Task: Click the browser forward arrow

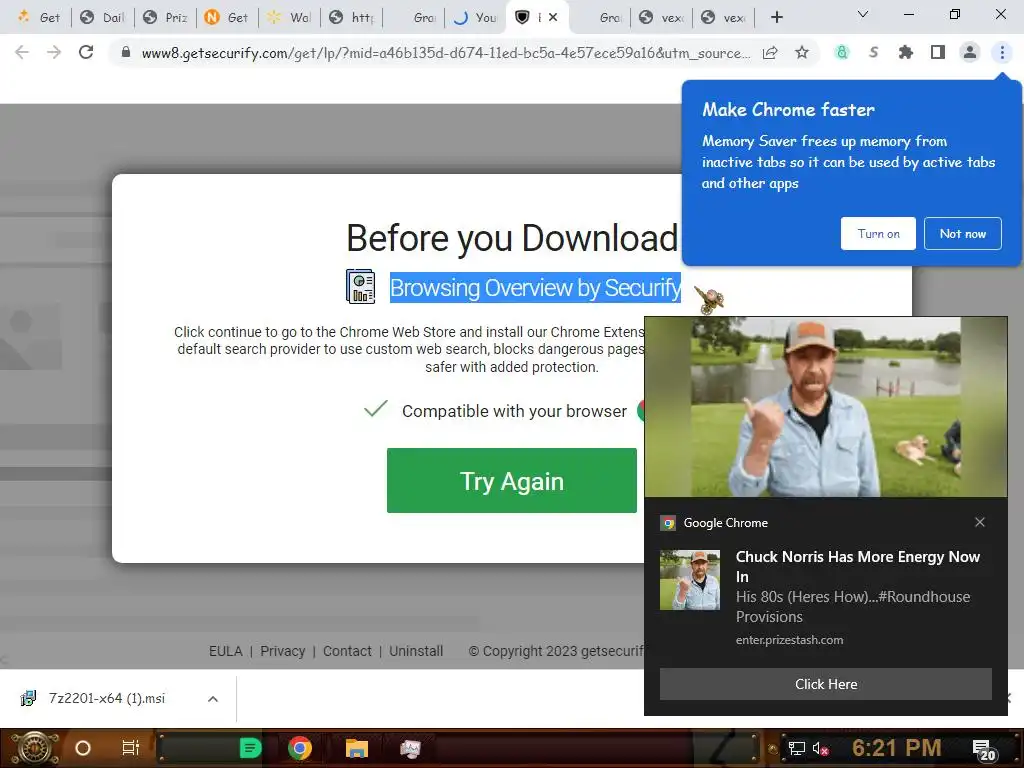Action: [x=54, y=52]
